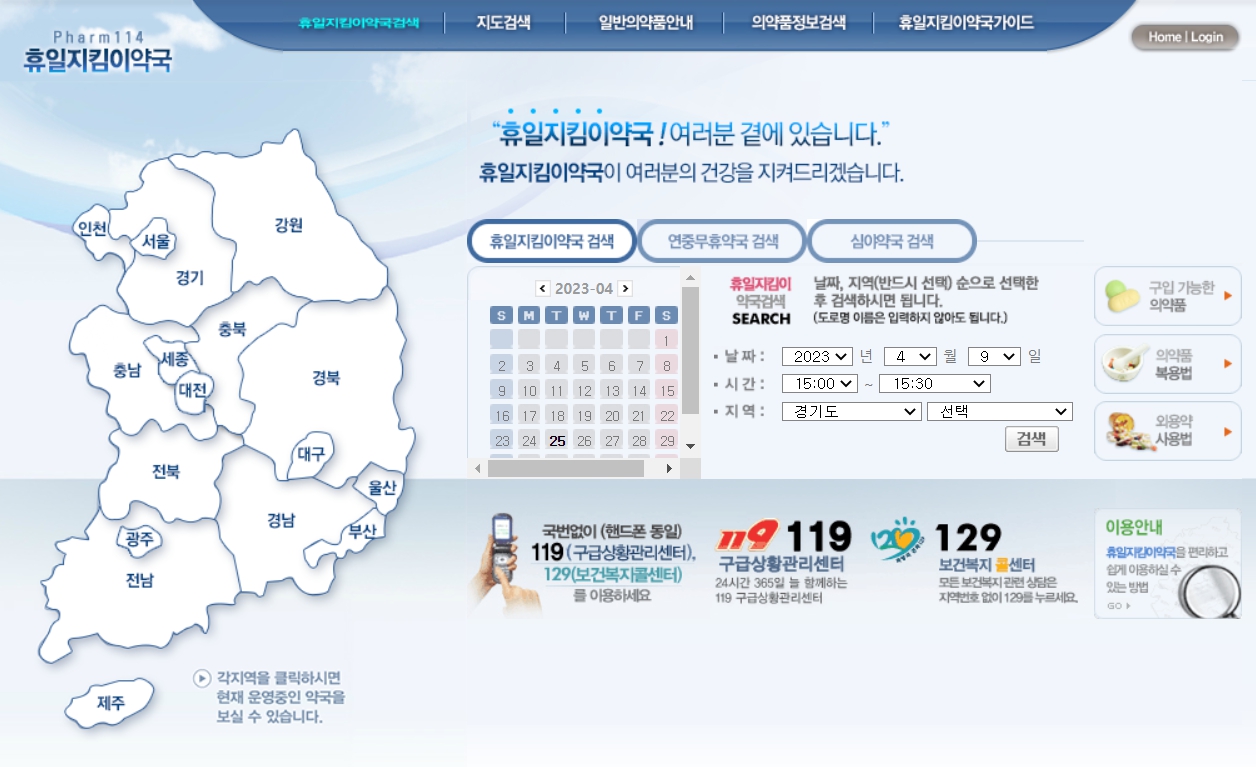
Task: Switch to 연중무휴약국 검색 tab
Action: [722, 241]
